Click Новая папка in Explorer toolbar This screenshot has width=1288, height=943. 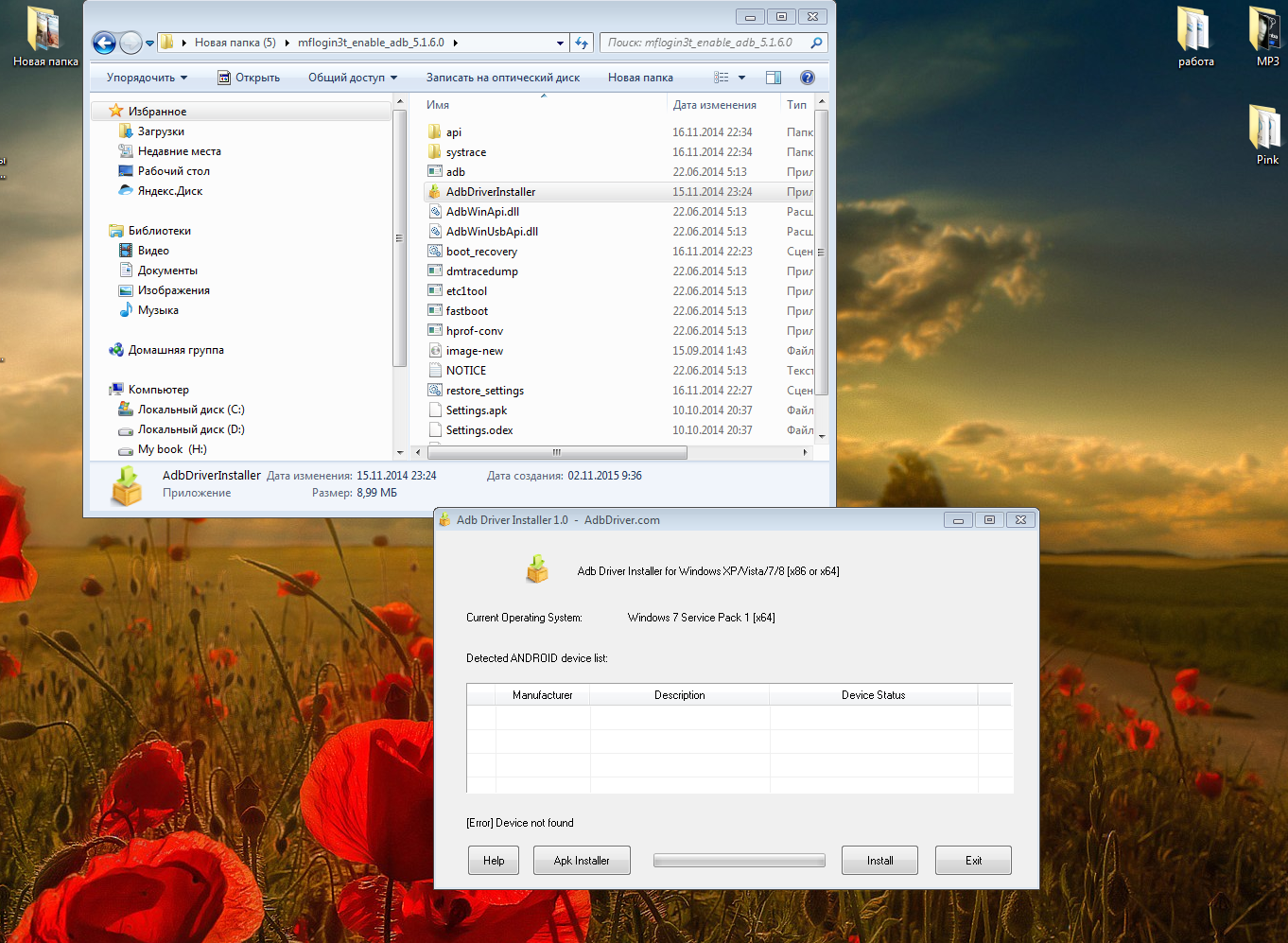[x=640, y=78]
